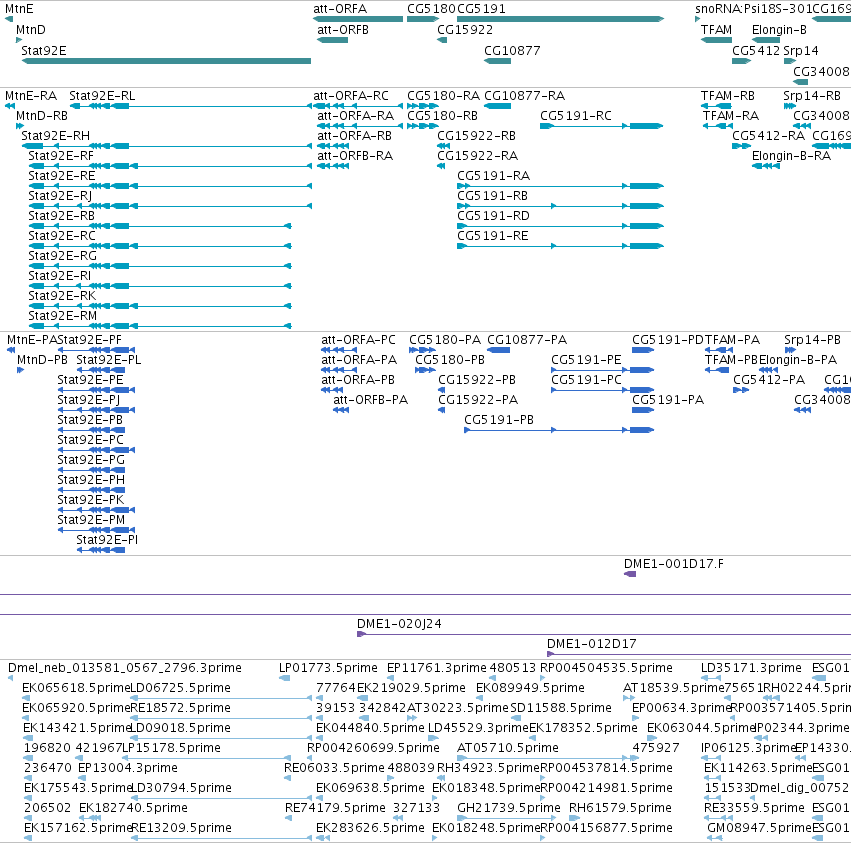The width and height of the screenshot is (851, 843).
Task: Open the RE18572.5prime EST label
Action: pos(181,708)
